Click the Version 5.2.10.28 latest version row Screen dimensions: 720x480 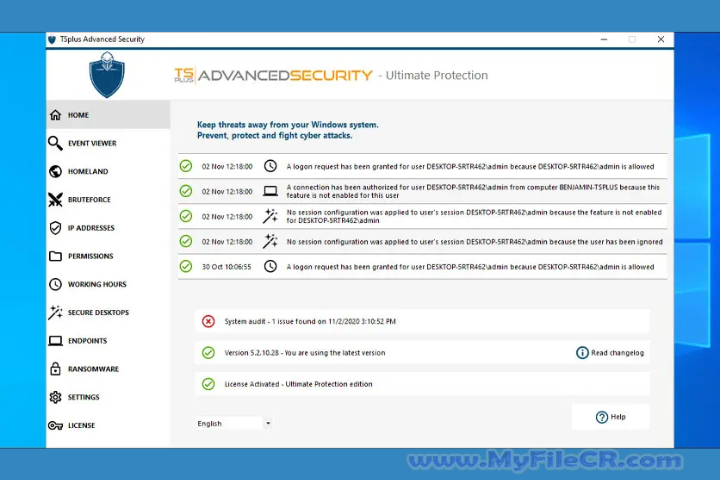tap(422, 353)
